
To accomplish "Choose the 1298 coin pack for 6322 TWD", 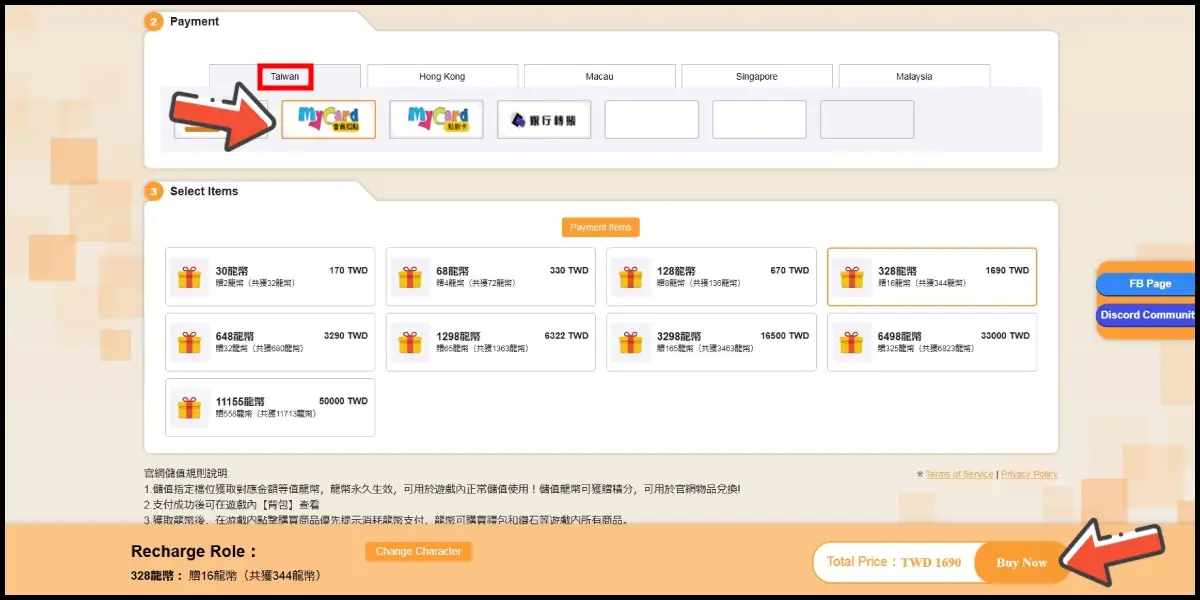I will [x=490, y=343].
